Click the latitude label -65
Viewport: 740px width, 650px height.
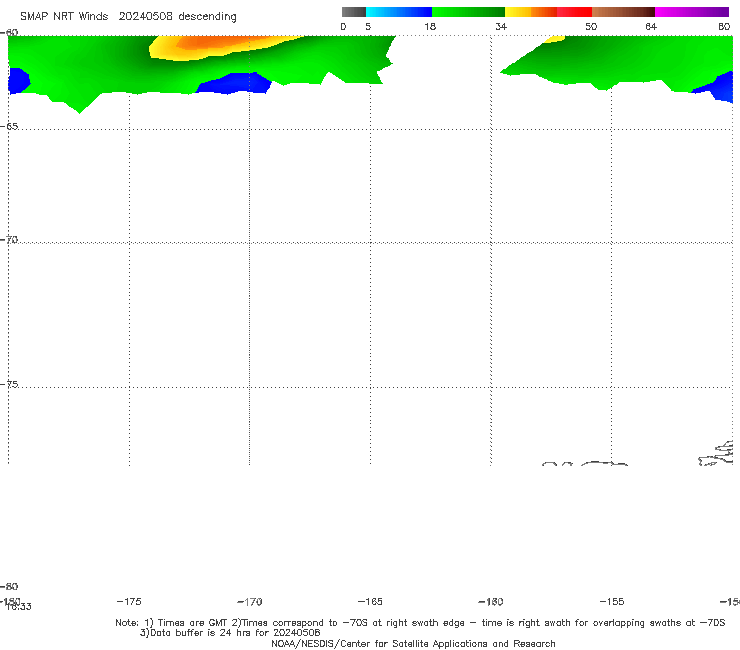(x=9, y=127)
